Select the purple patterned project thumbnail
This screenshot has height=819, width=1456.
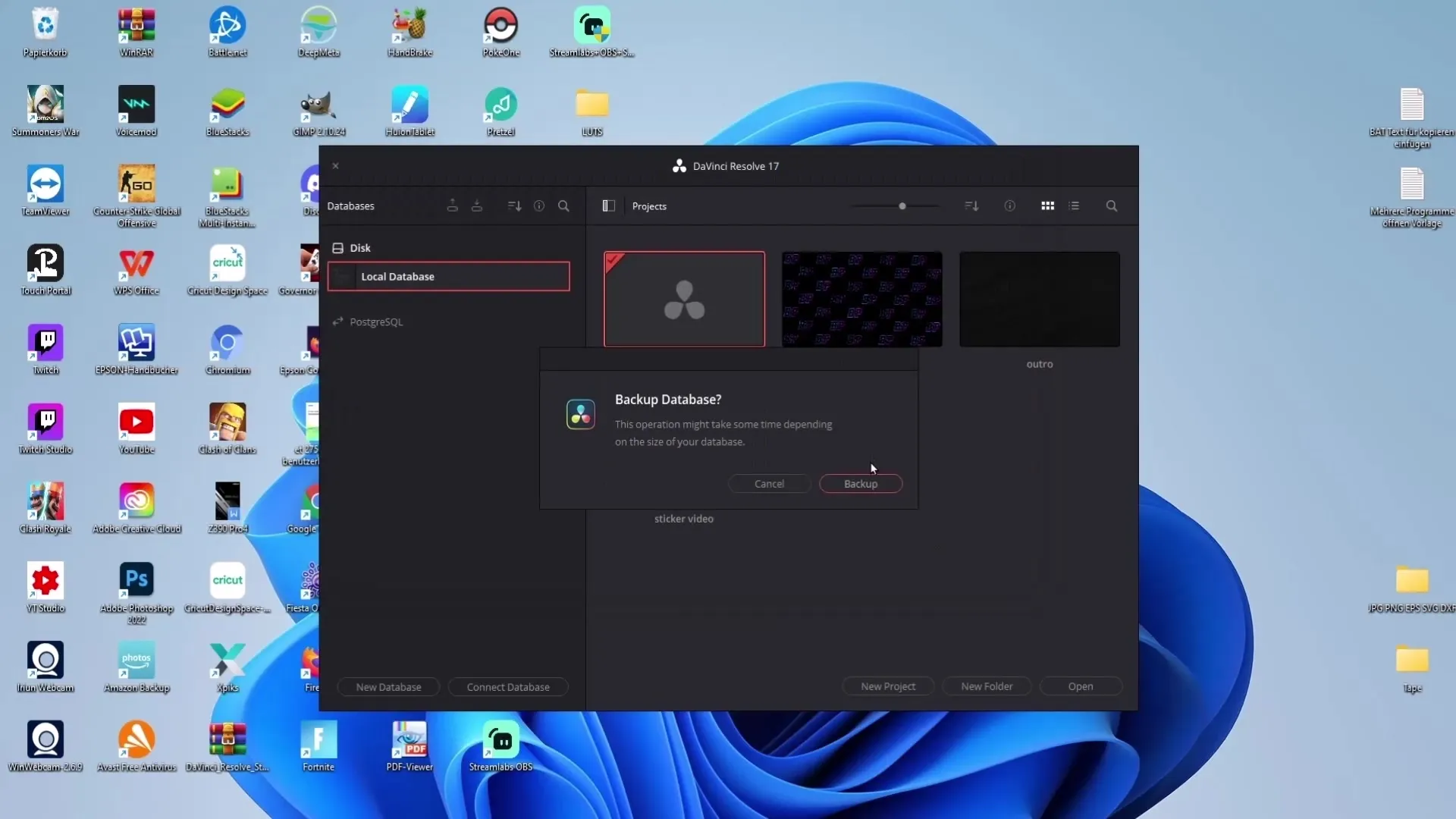(861, 299)
